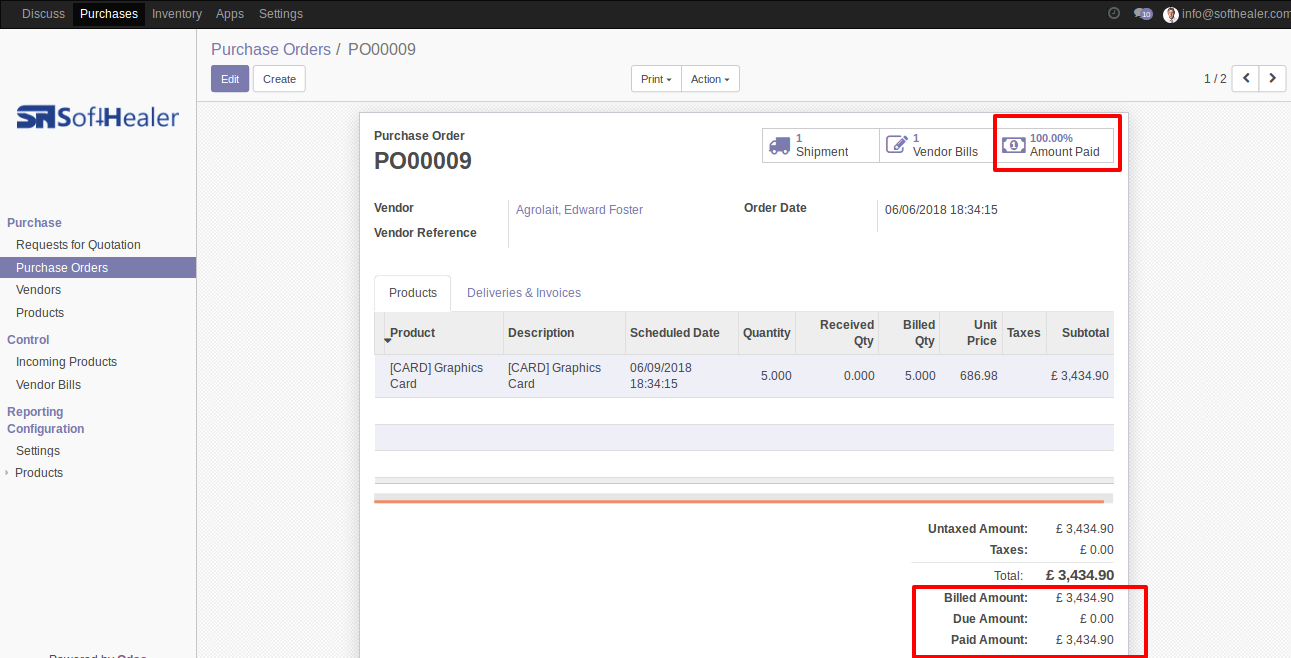Screen dimensions: 1291x658
Task: Click the Paid Amount value £ 3,434.90
Action: [x=1085, y=640]
